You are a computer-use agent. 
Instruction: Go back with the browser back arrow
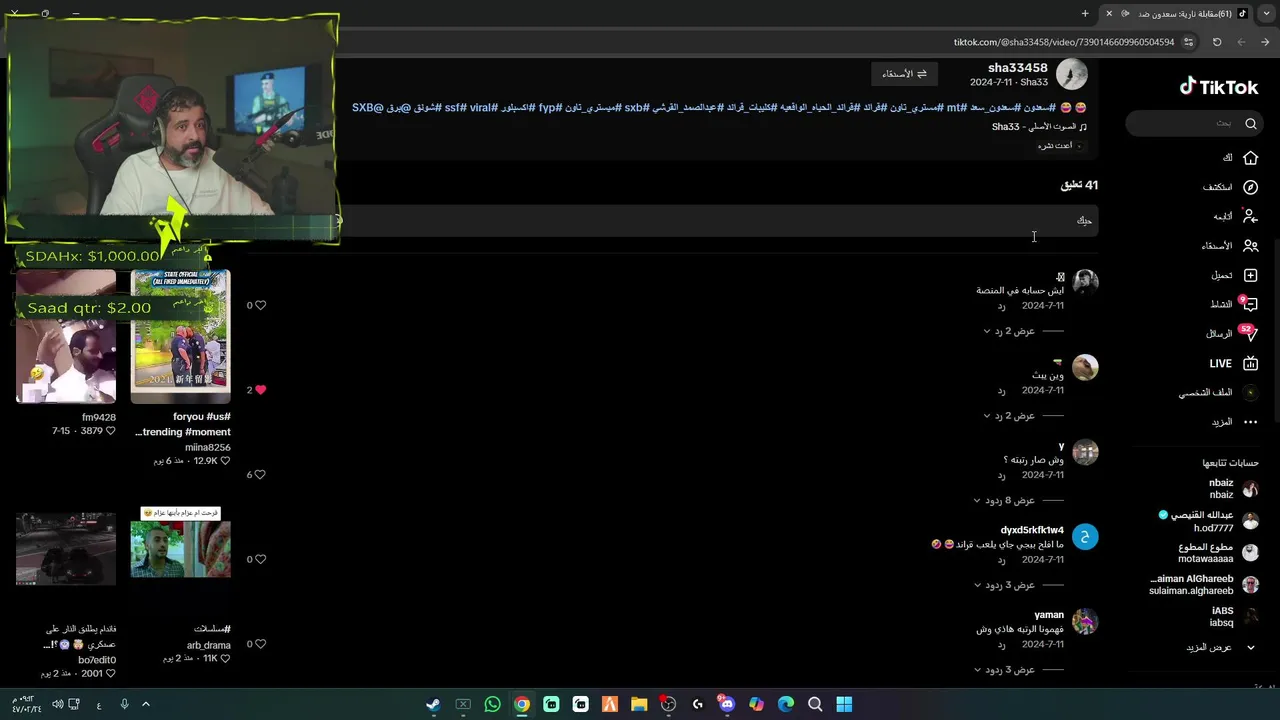pos(1265,42)
